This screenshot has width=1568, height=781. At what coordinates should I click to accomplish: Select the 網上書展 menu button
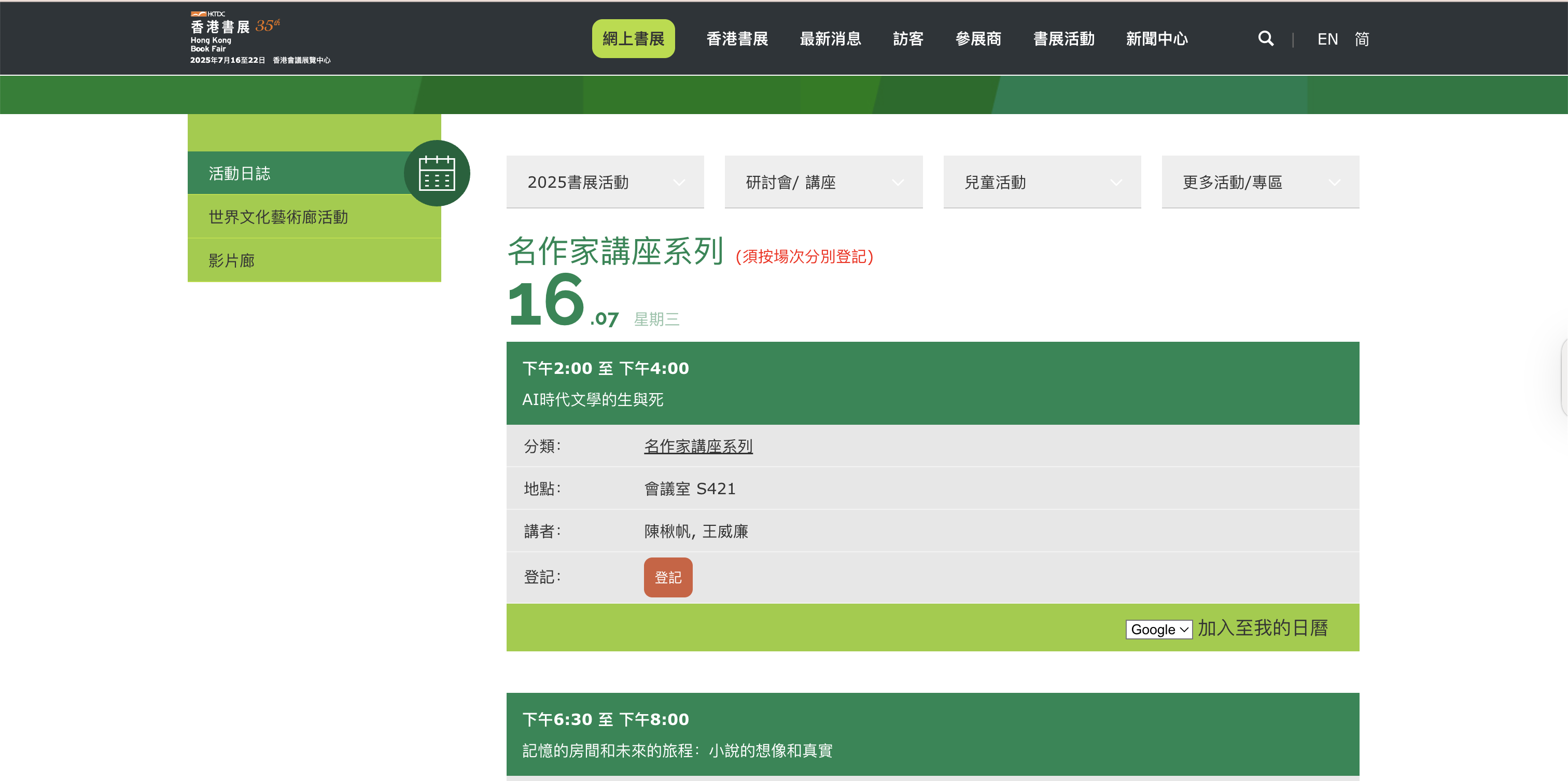633,39
